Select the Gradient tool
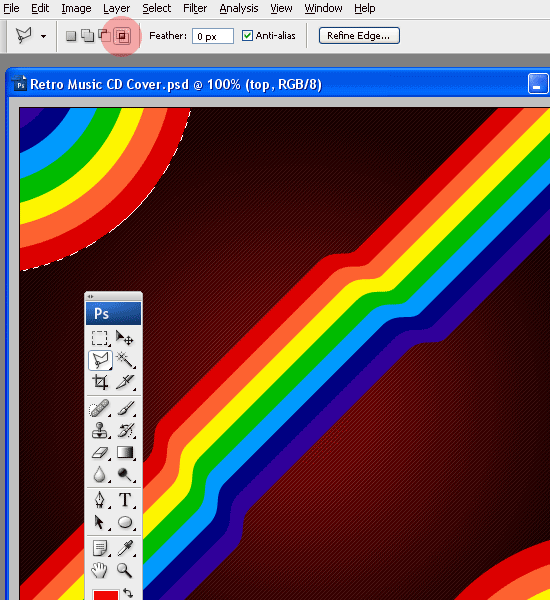550x600 pixels. pos(125,453)
